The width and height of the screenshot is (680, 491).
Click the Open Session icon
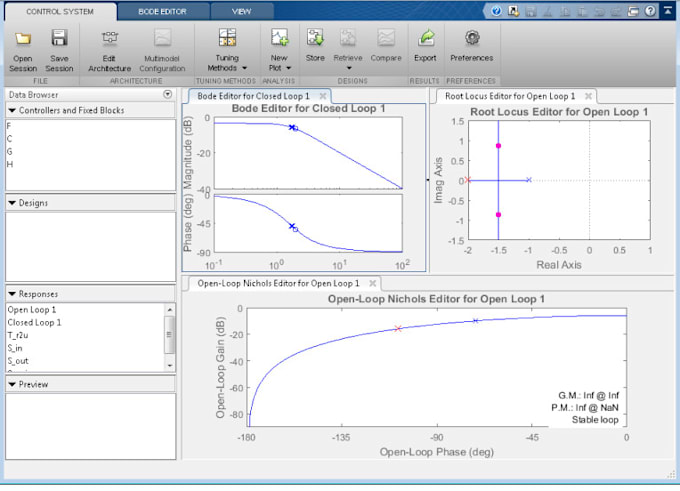click(23, 39)
